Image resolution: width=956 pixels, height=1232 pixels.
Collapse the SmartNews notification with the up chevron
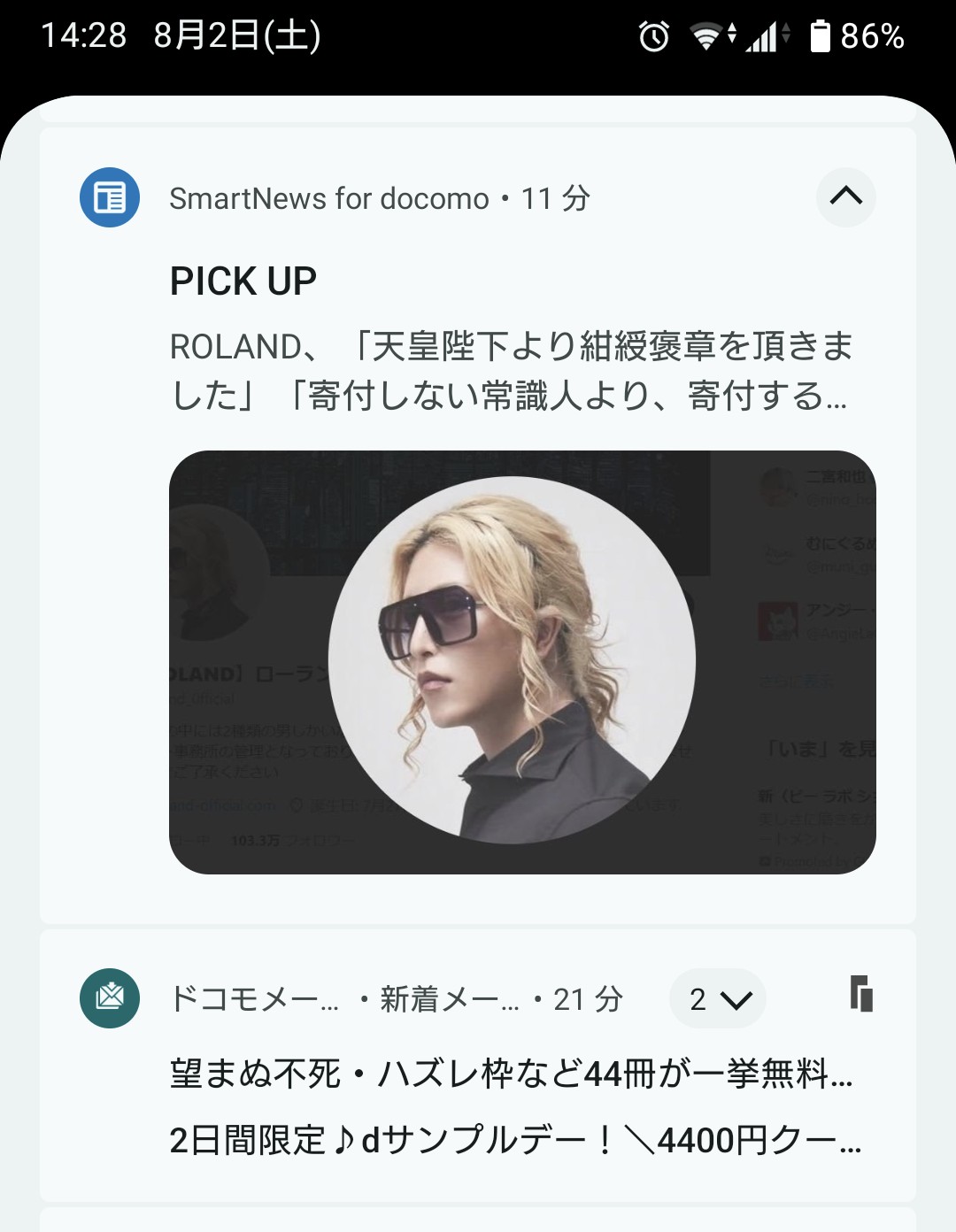tap(845, 196)
